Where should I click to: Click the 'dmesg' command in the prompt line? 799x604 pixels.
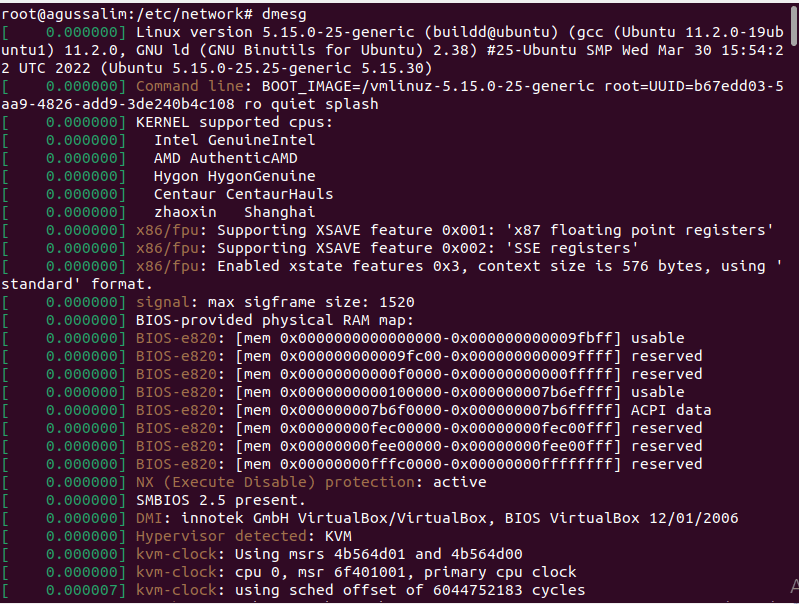[284, 14]
